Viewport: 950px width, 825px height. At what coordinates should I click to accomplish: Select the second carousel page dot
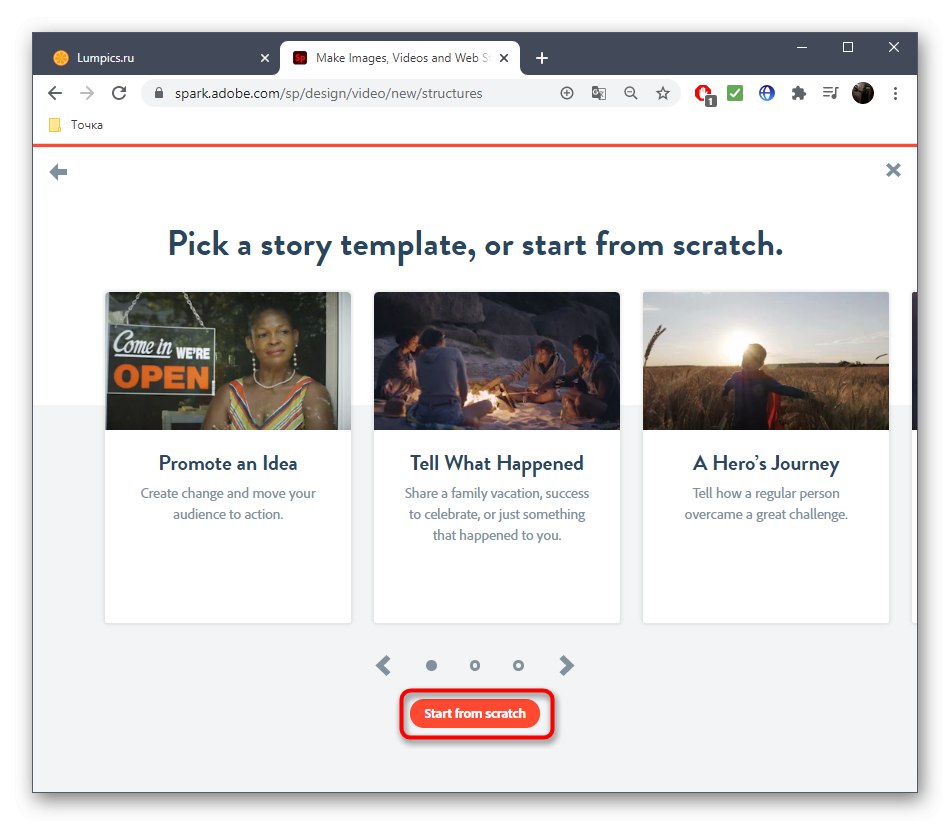tap(475, 665)
